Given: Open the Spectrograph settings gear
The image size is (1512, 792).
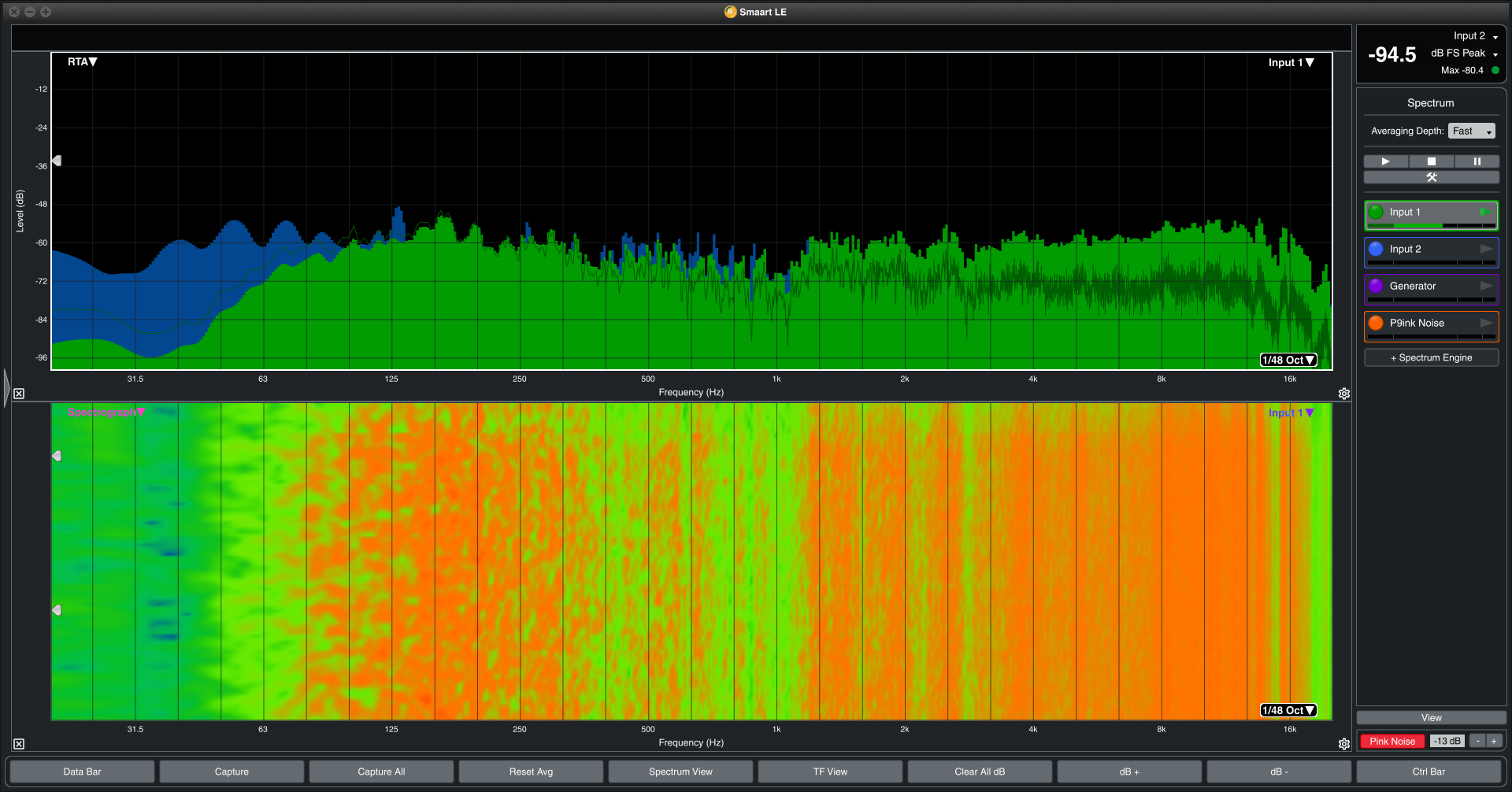Looking at the screenshot, I should point(1344,744).
